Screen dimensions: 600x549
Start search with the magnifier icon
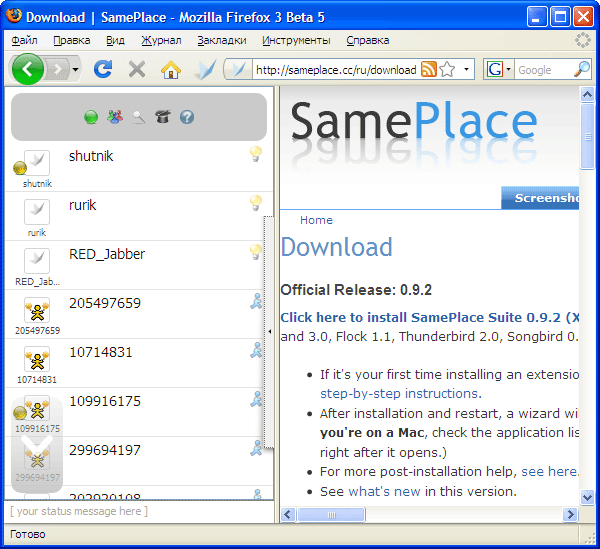[x=582, y=69]
